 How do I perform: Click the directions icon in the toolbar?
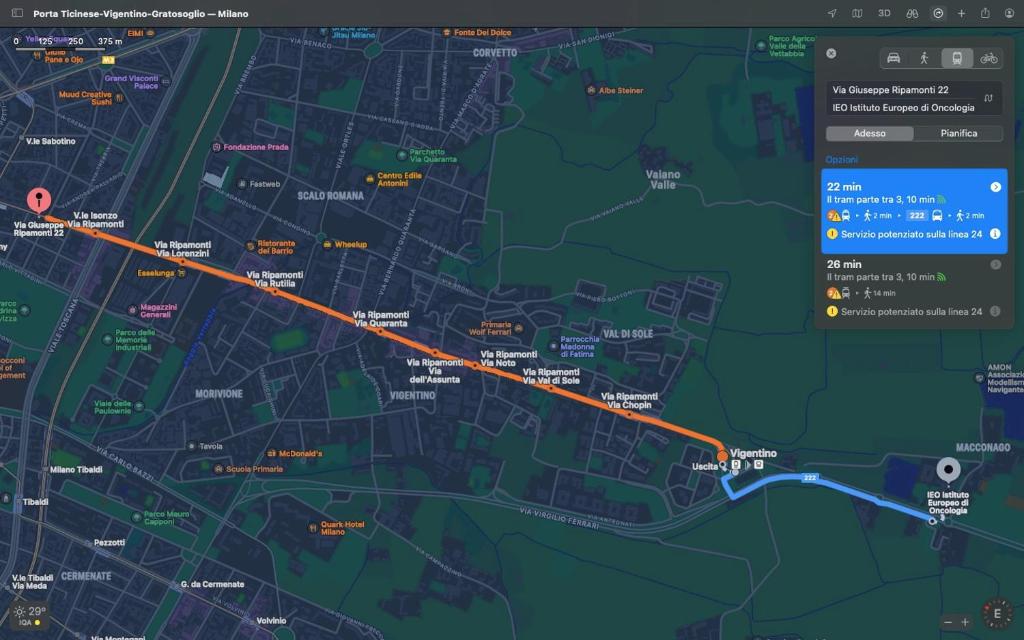tap(938, 13)
